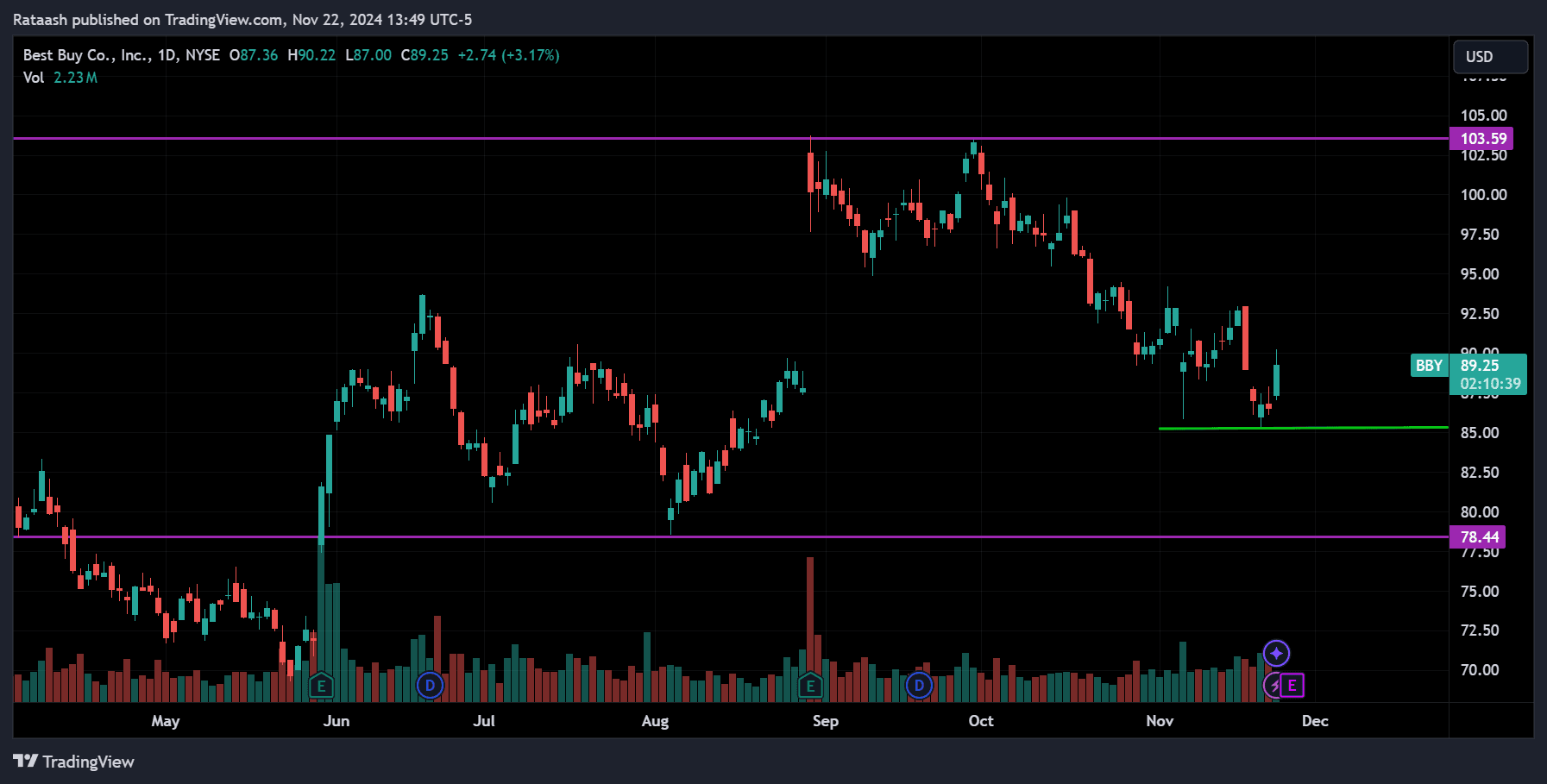Image resolution: width=1547 pixels, height=784 pixels.
Task: Click the dividend D marker near Oct
Action: pos(919,687)
